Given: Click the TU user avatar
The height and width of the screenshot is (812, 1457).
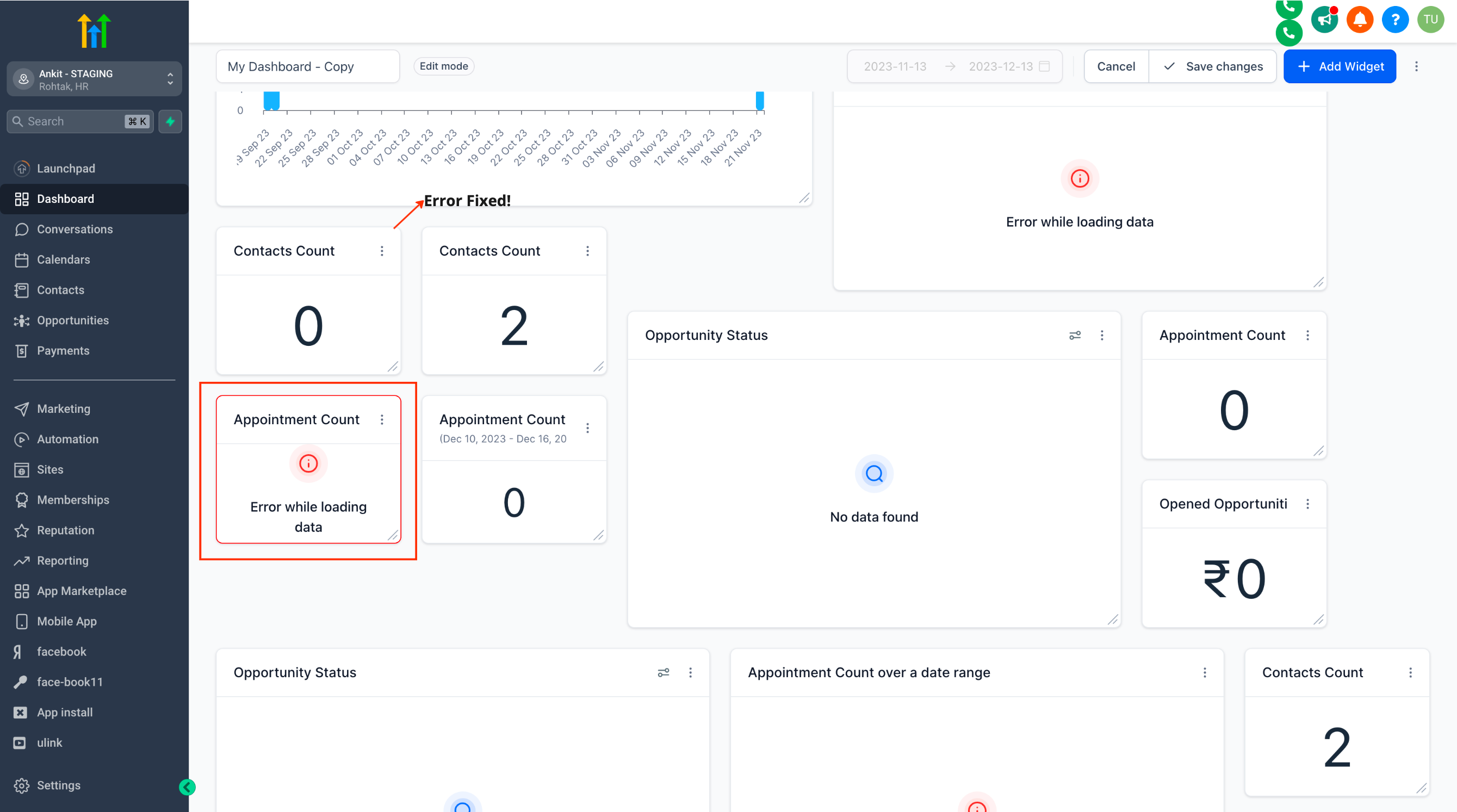Looking at the screenshot, I should coord(1430,20).
